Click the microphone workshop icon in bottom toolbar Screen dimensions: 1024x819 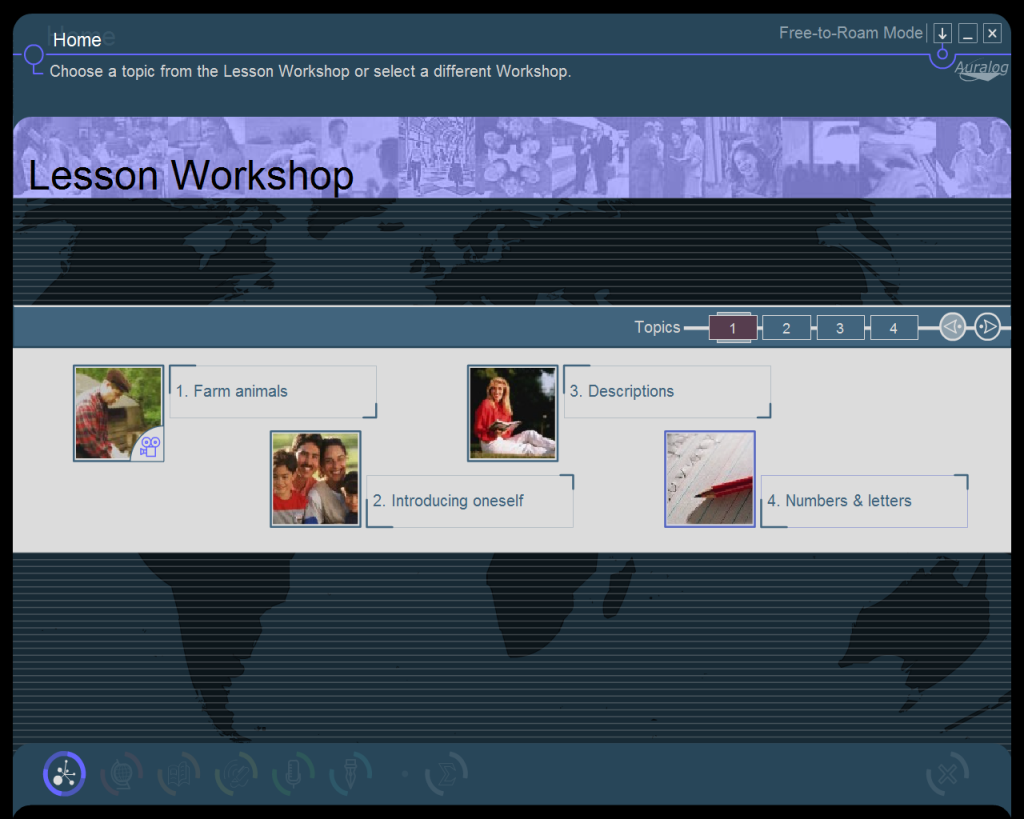point(294,774)
